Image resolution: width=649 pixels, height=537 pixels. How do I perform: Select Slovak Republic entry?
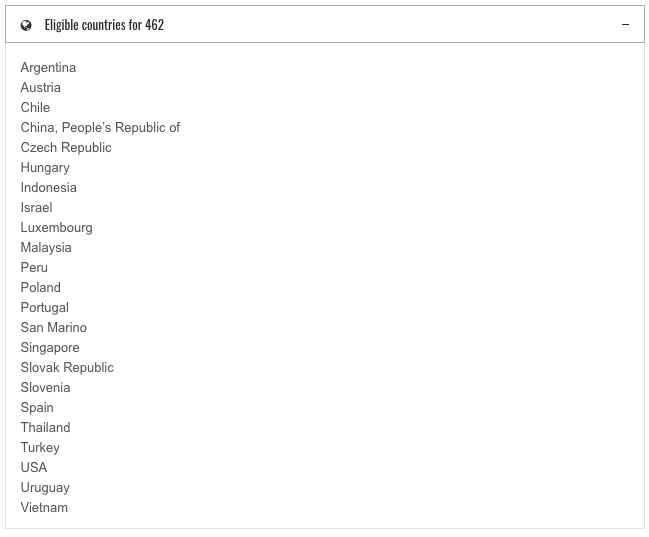click(67, 368)
